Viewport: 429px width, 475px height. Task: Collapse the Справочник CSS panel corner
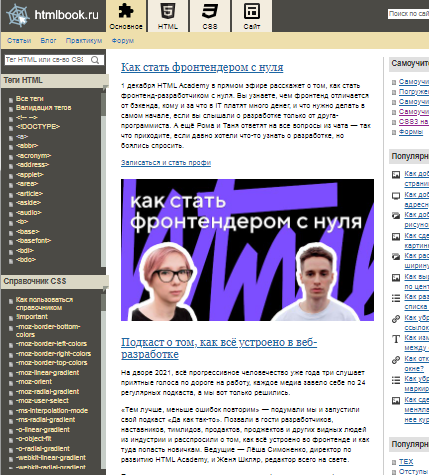pos(105,288)
